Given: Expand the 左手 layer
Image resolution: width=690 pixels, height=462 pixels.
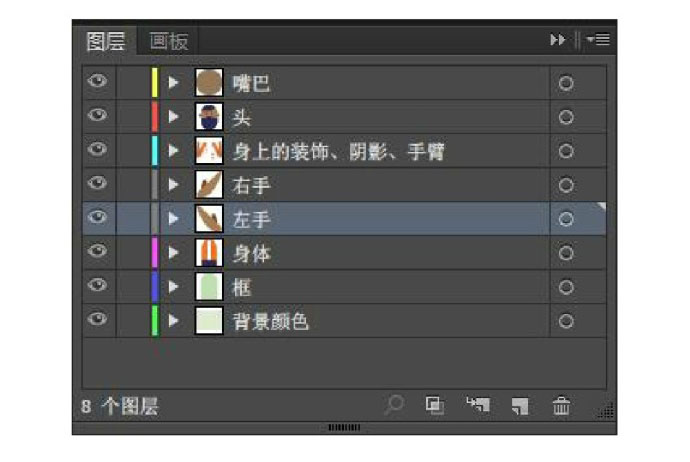Looking at the screenshot, I should [173, 219].
